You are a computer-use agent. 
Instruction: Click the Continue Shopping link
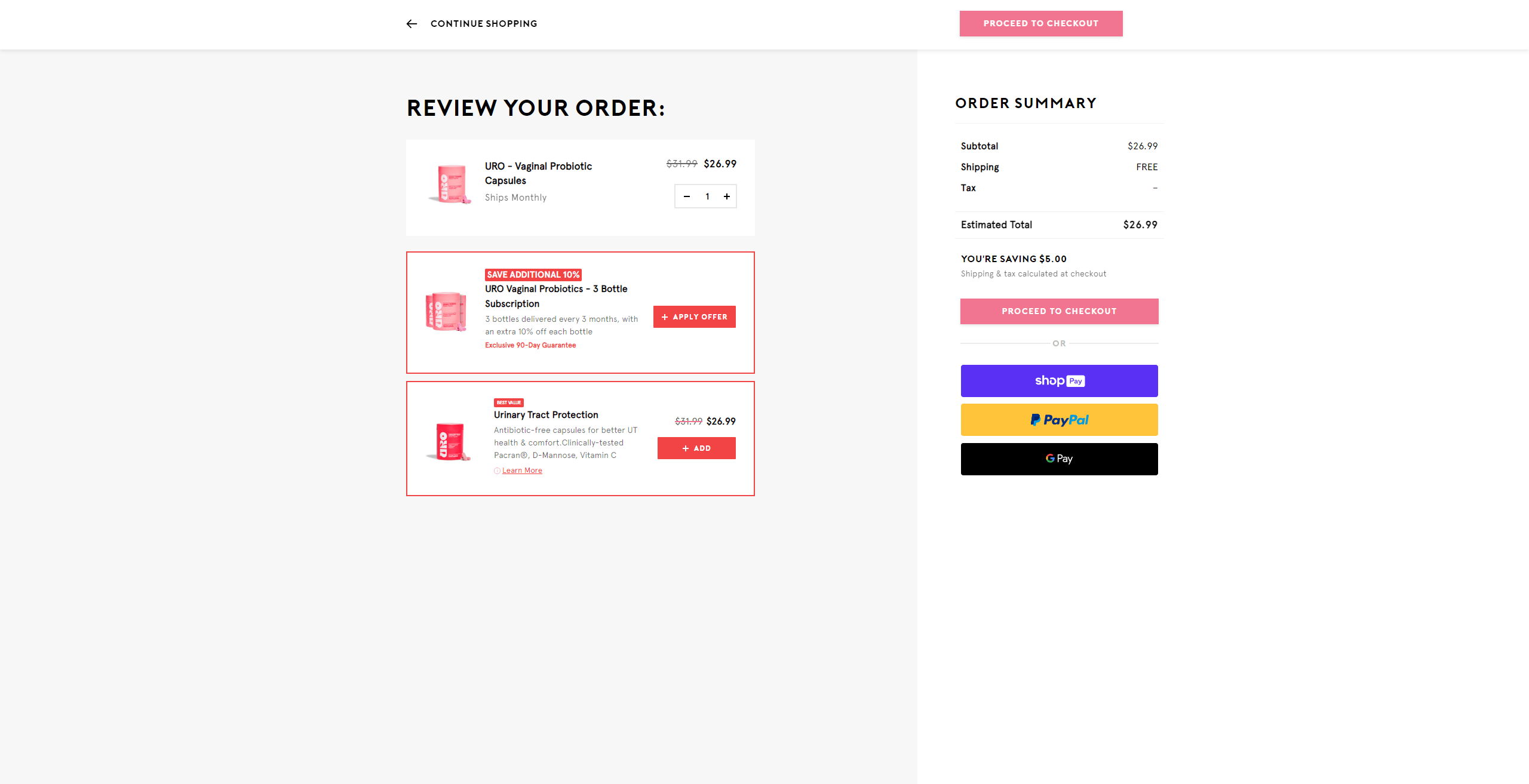point(483,24)
